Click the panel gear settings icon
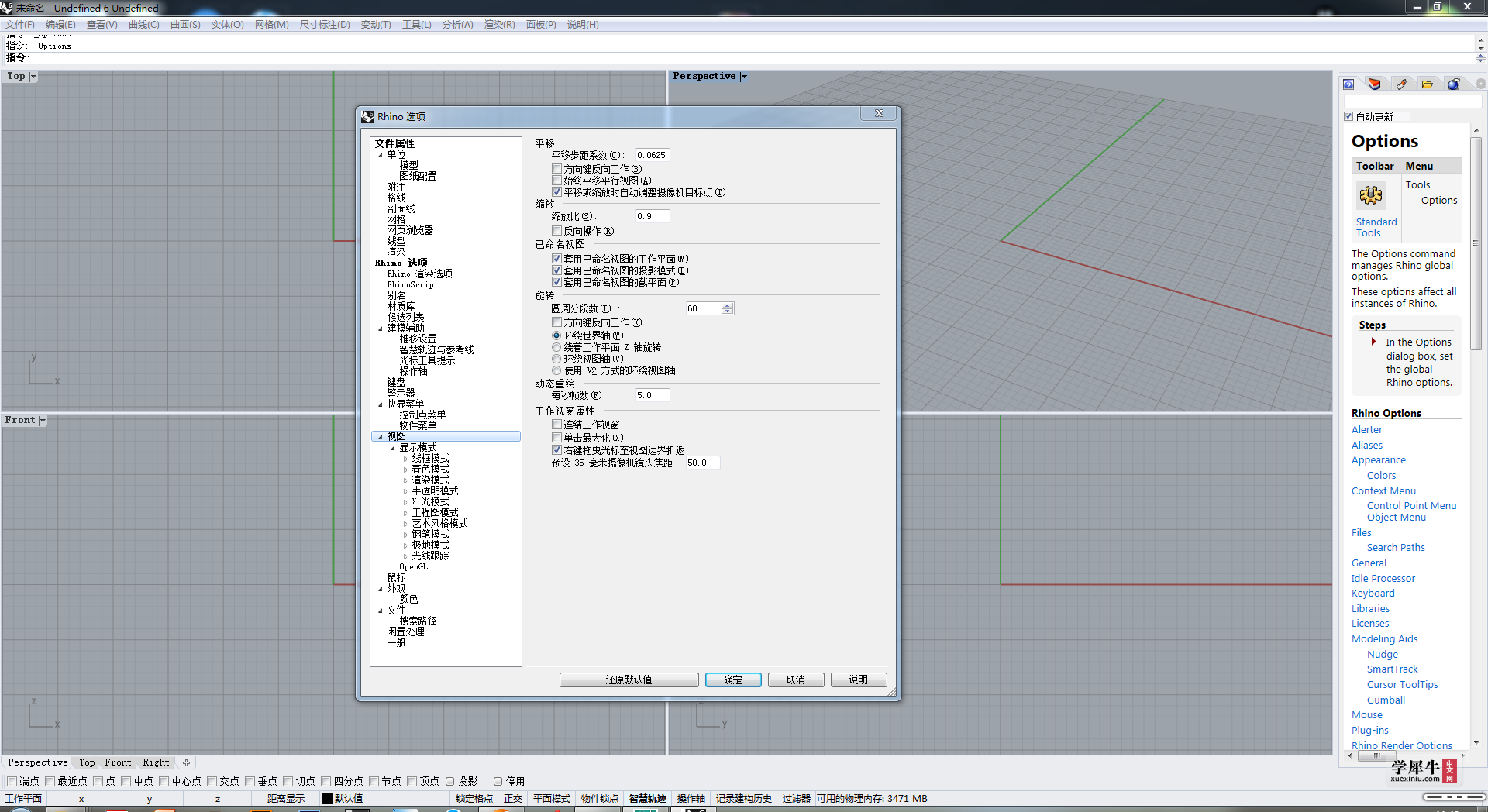This screenshot has width=1488, height=812. (1480, 84)
